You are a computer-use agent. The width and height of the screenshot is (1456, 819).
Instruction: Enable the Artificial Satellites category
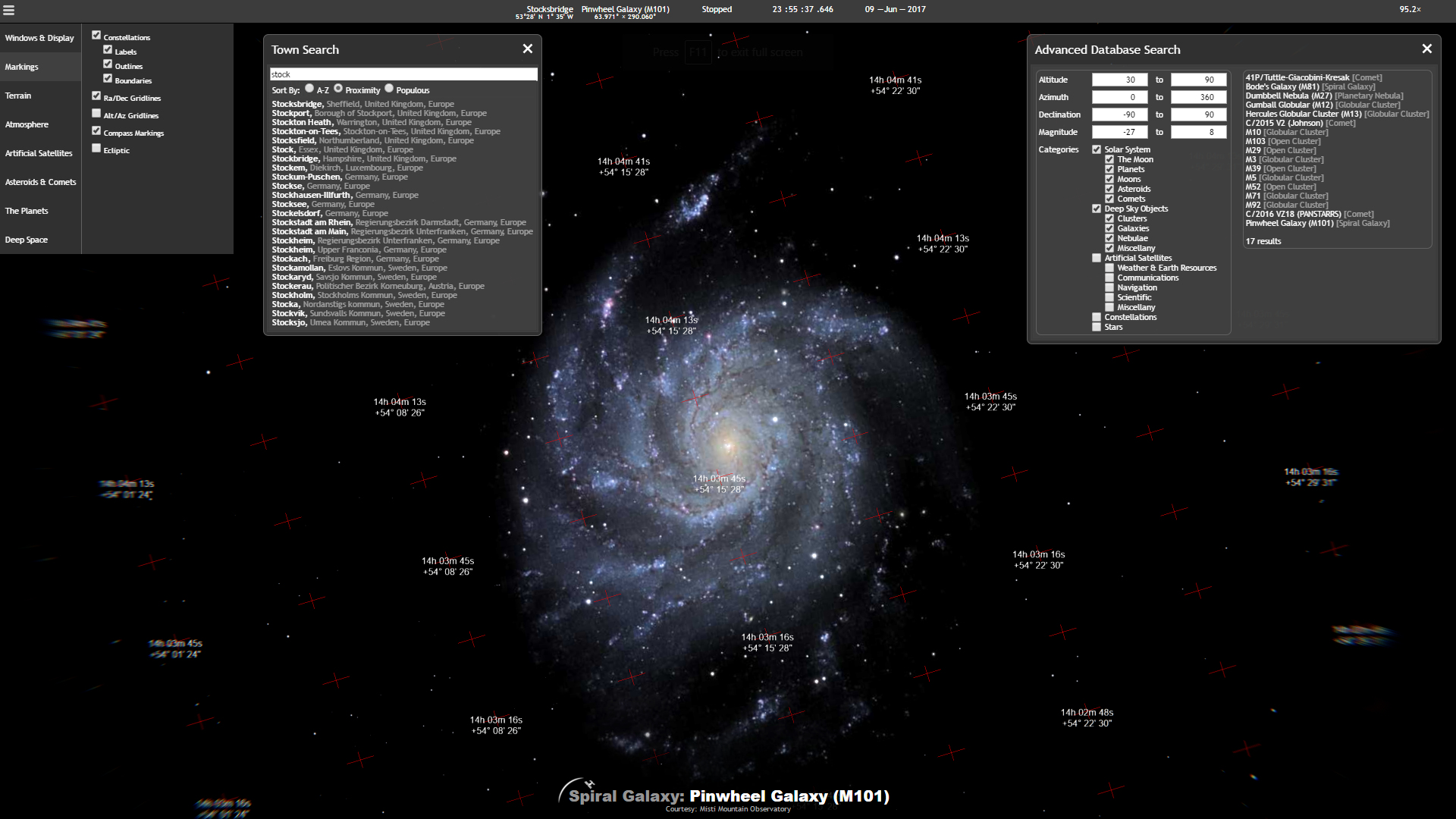point(1096,258)
